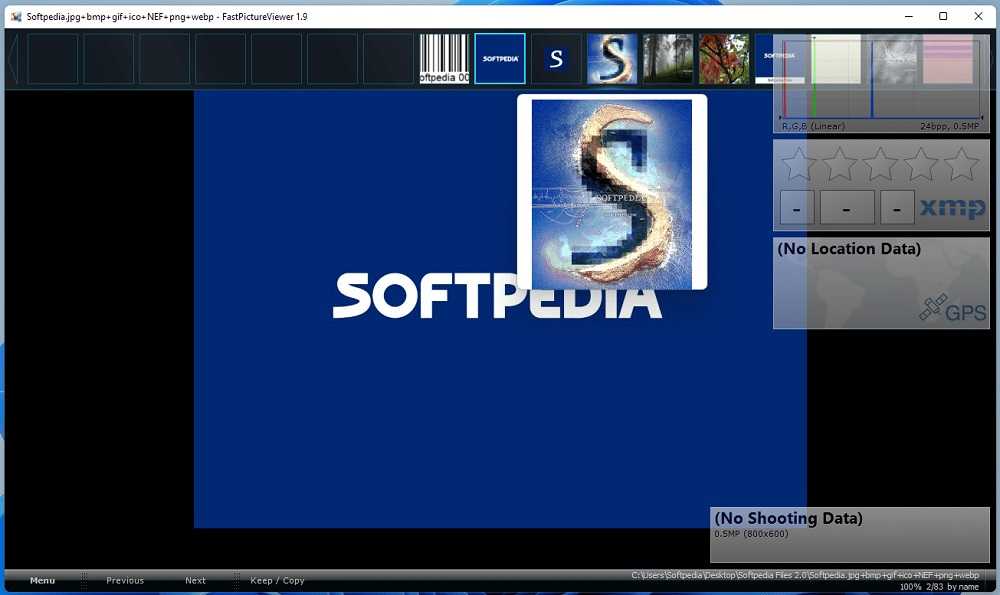The height and width of the screenshot is (595, 1000).
Task: Set rating to three stars
Action: pyautogui.click(x=880, y=164)
